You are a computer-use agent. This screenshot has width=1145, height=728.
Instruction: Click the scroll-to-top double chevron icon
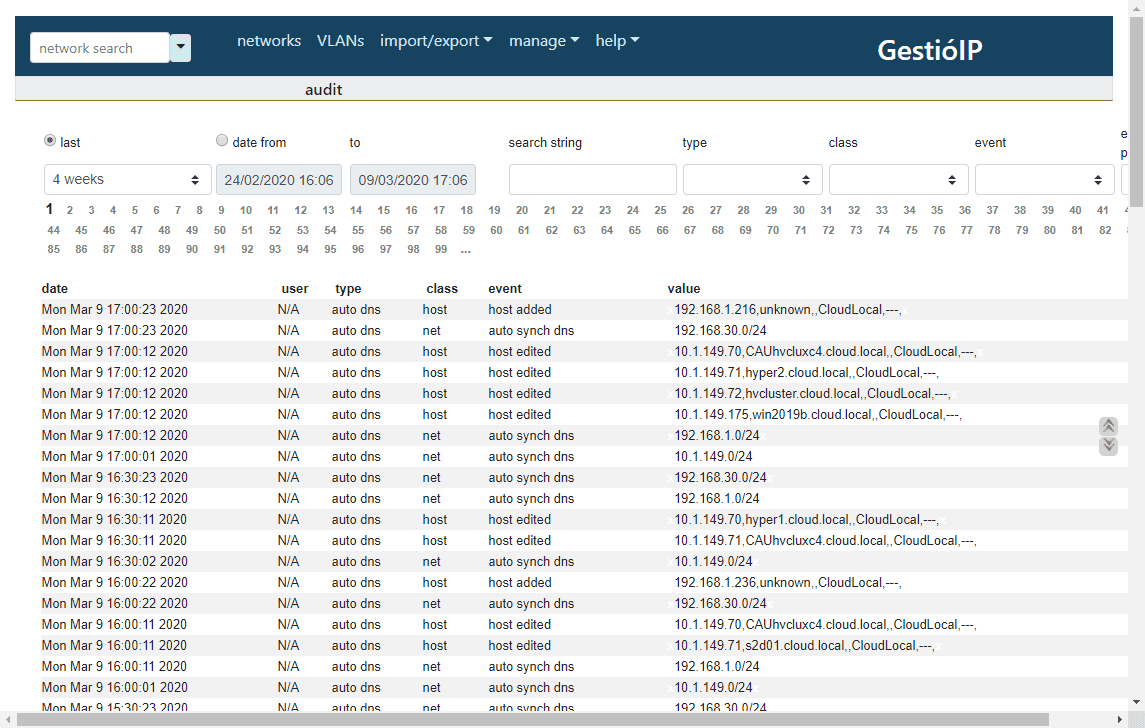(1108, 426)
